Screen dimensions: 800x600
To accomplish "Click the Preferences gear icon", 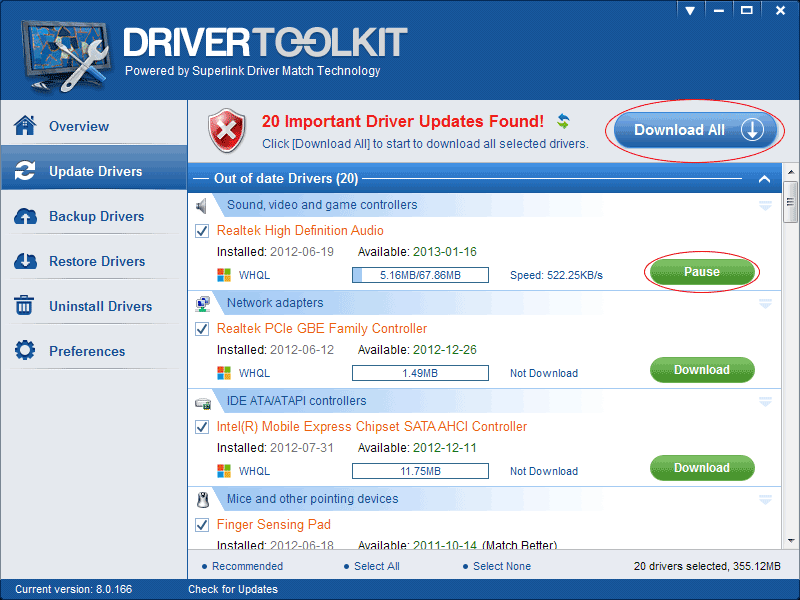I will [25, 351].
